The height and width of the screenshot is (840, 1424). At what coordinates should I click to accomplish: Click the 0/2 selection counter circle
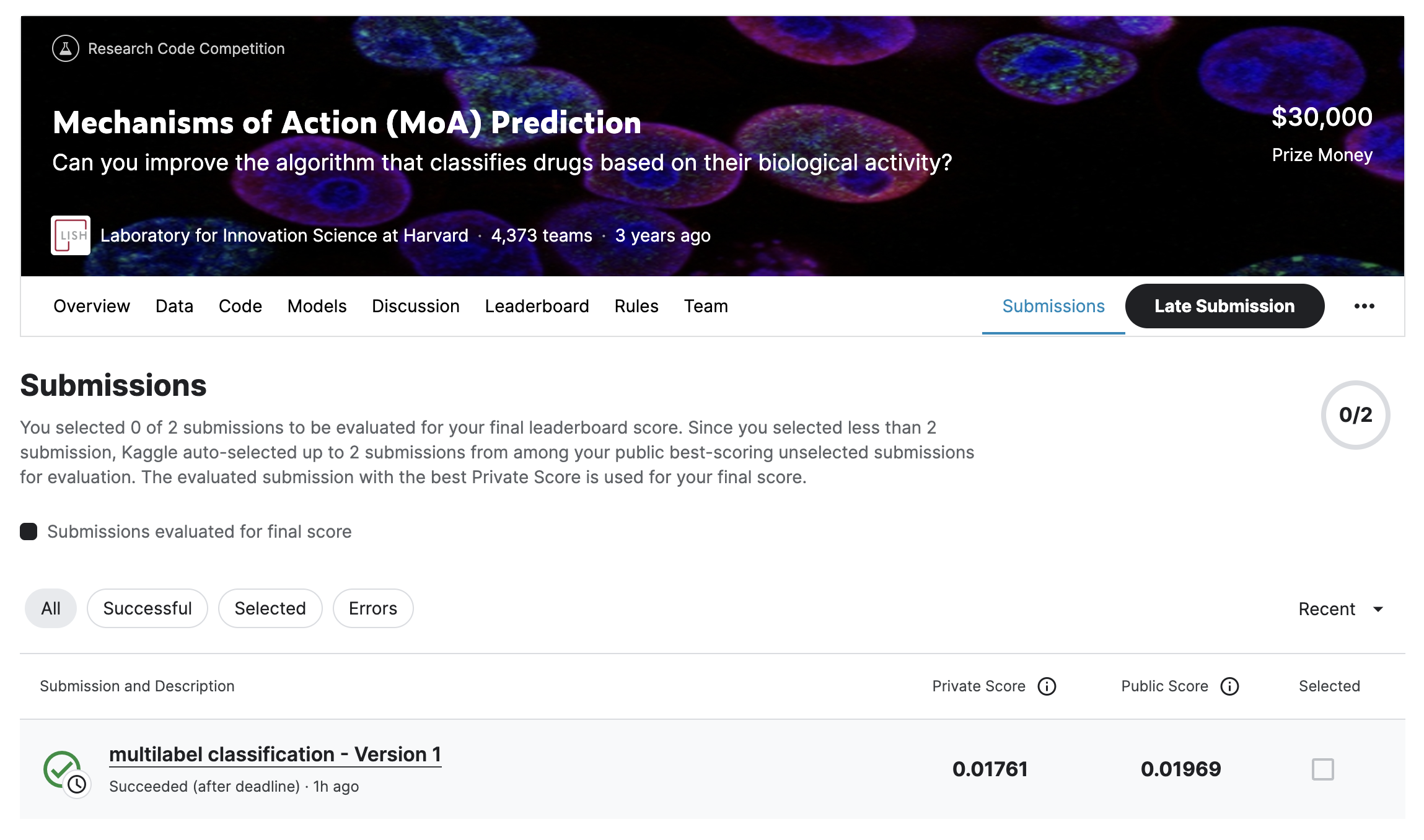(1355, 414)
